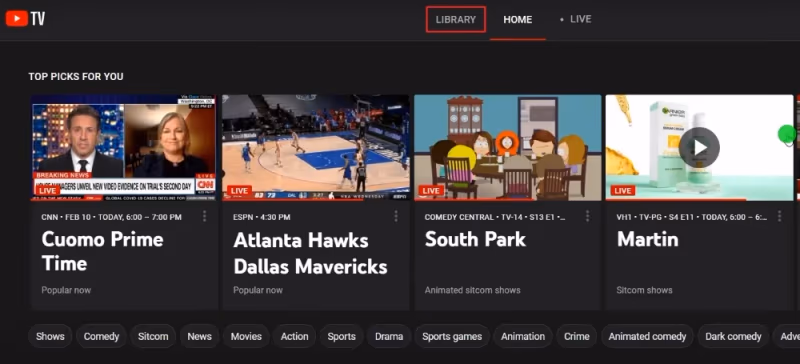Click the 'TOP PICKS FOR YOU' heading
This screenshot has width=800, height=364.
76,77
